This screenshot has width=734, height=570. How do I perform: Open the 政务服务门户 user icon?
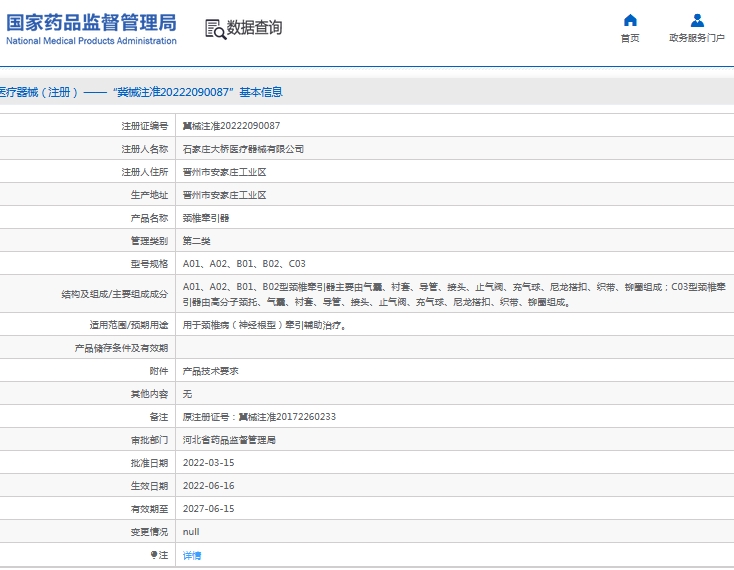(697, 20)
